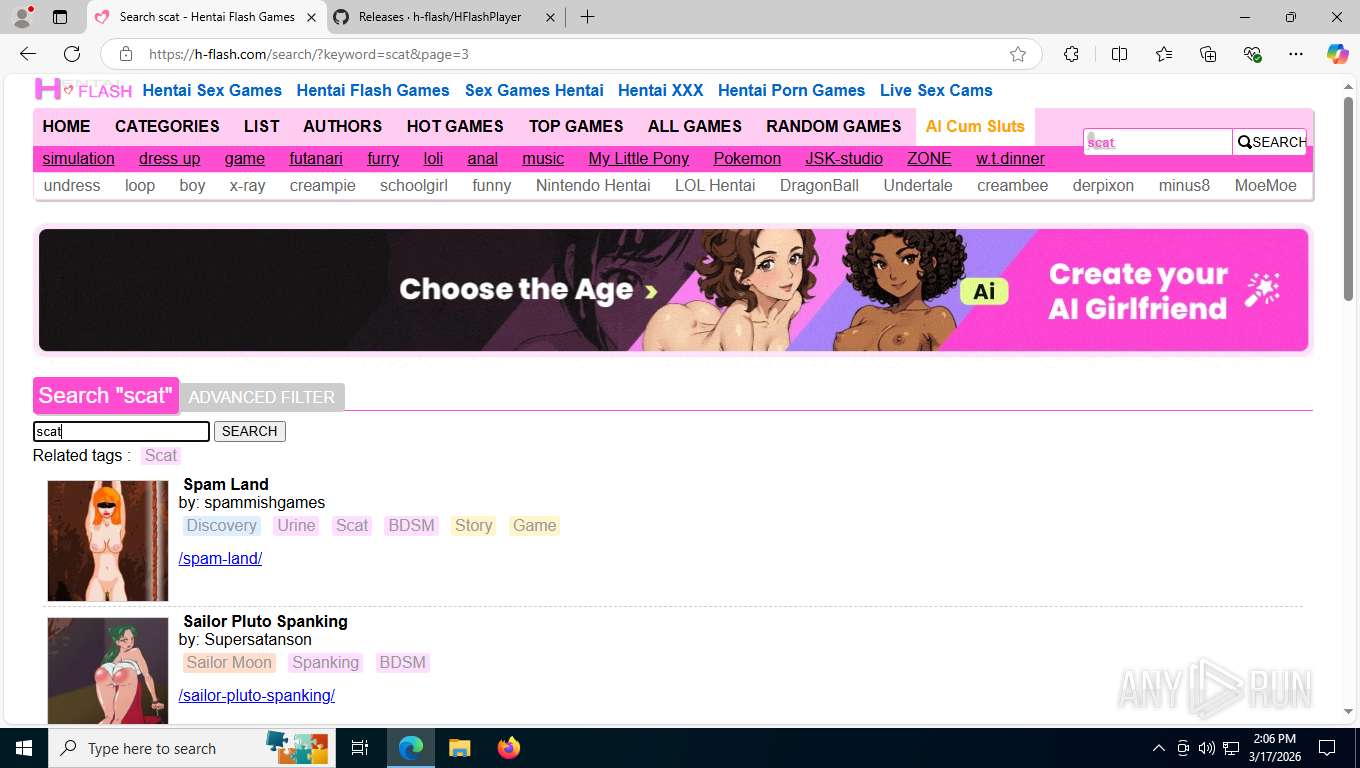1360x768 pixels.
Task: Open File Explorer from taskbar
Action: pos(459,748)
